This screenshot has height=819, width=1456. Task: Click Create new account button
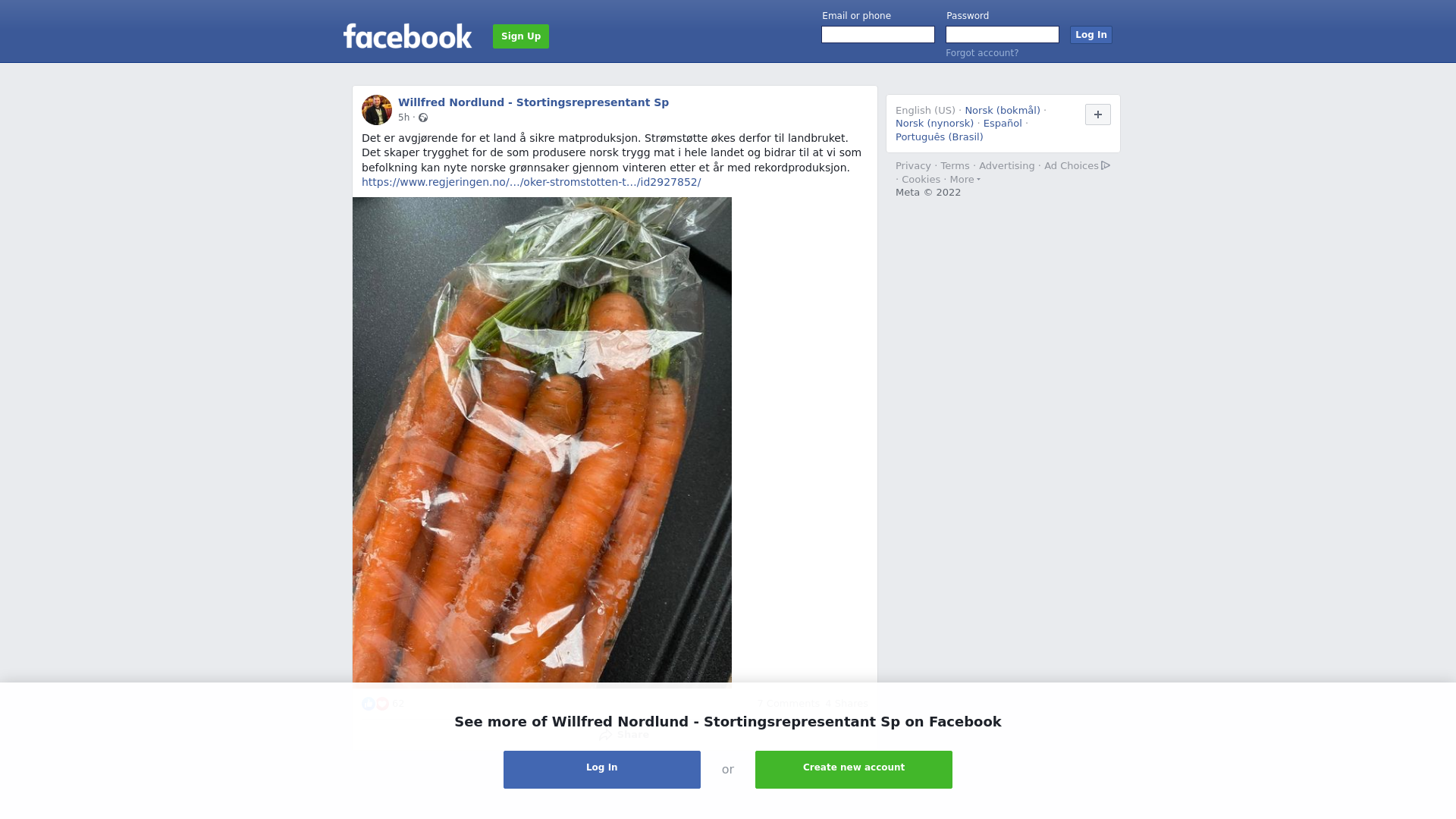pos(854,770)
